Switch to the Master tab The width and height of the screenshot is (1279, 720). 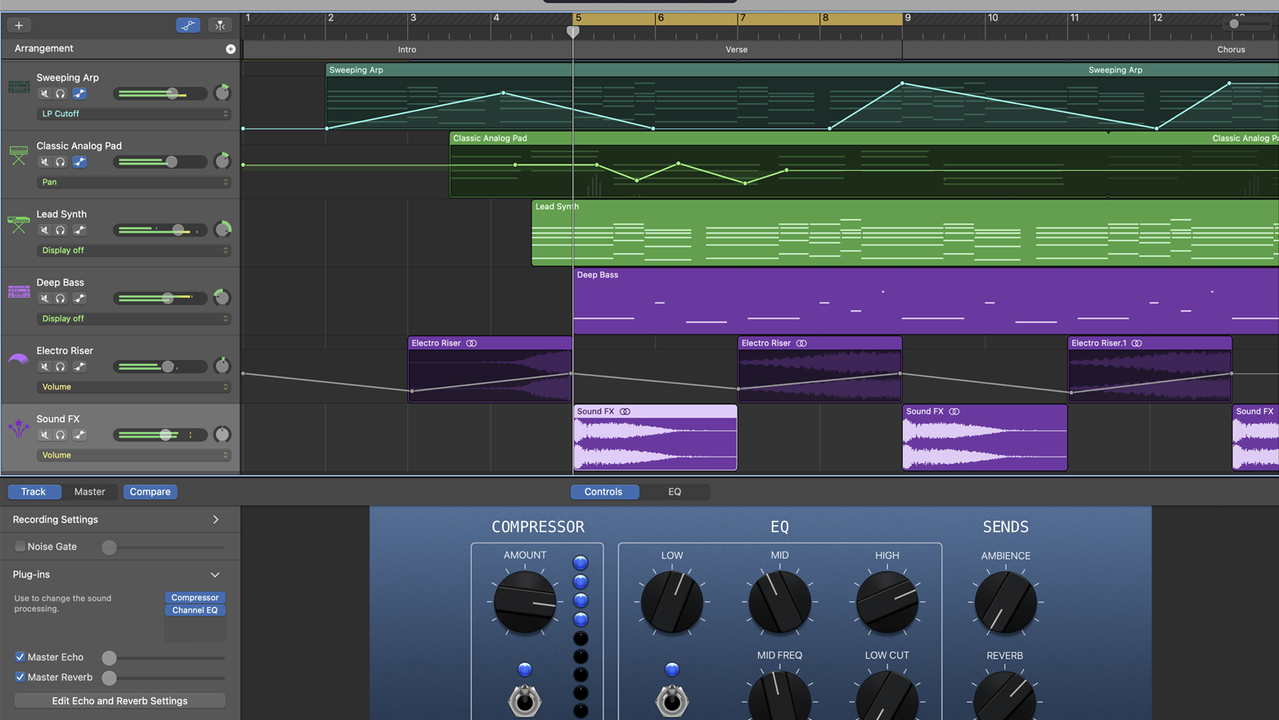coord(90,492)
